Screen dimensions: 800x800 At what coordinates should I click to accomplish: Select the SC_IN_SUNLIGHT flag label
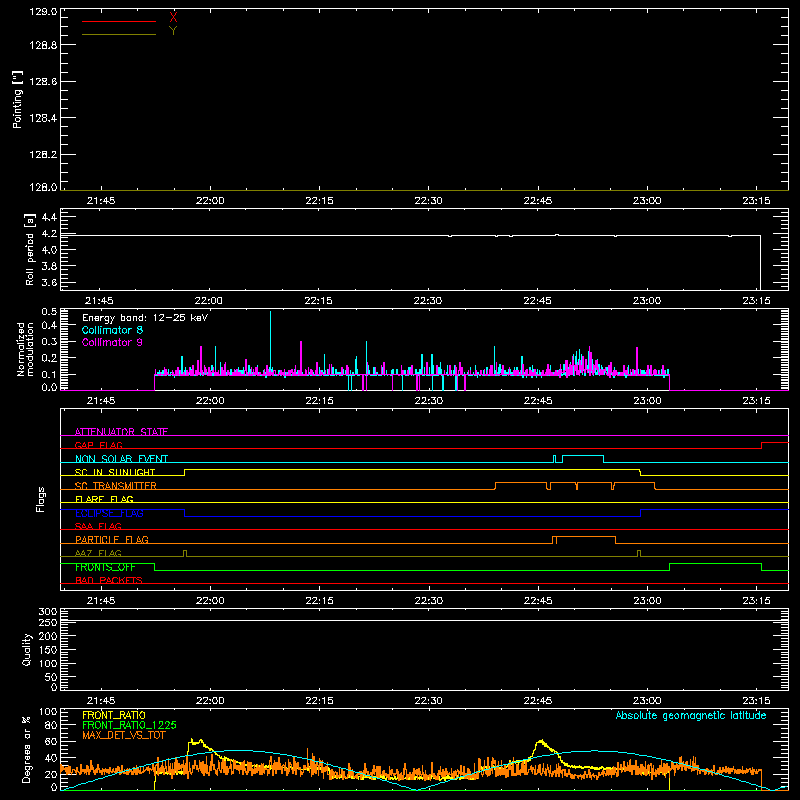(x=115, y=472)
